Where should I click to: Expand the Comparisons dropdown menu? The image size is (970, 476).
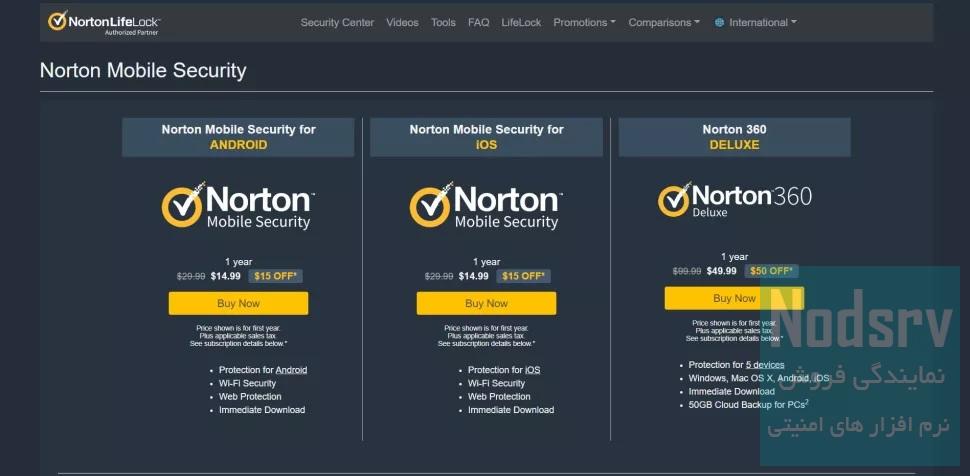point(664,22)
